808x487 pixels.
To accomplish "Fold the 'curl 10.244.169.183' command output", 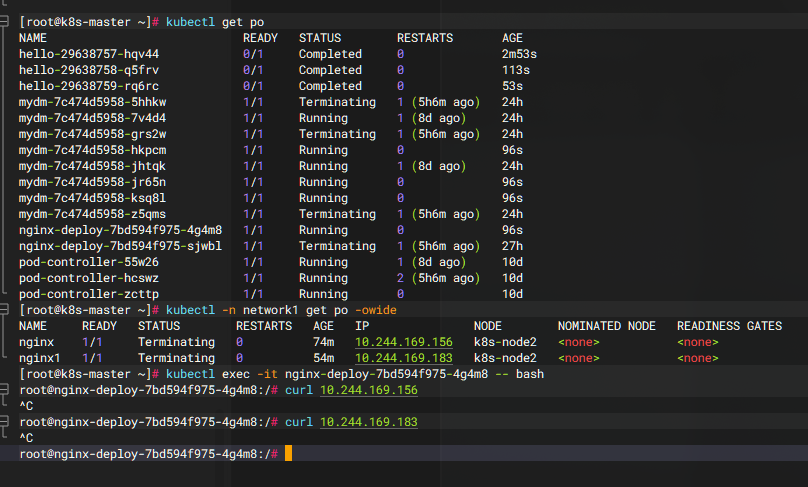I will click(x=4, y=421).
